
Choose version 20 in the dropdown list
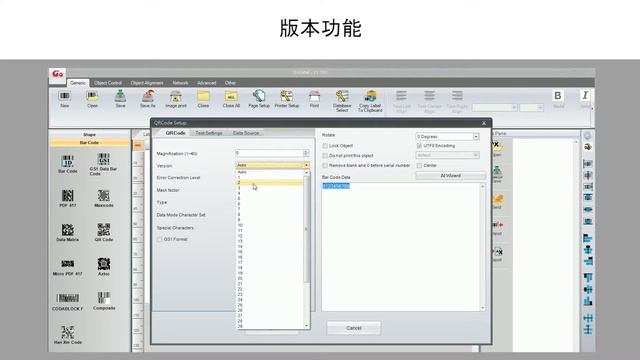pos(270,278)
